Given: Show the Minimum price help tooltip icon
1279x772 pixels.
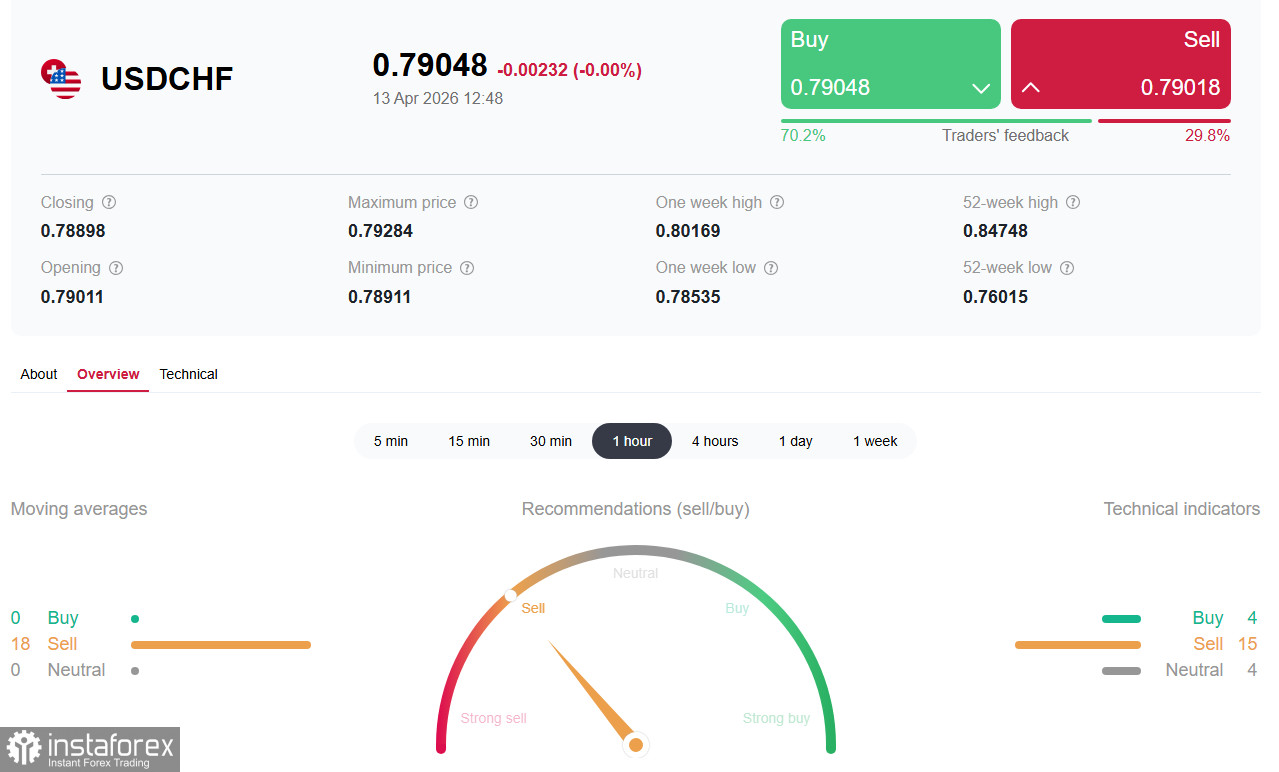Looking at the screenshot, I should pos(467,268).
